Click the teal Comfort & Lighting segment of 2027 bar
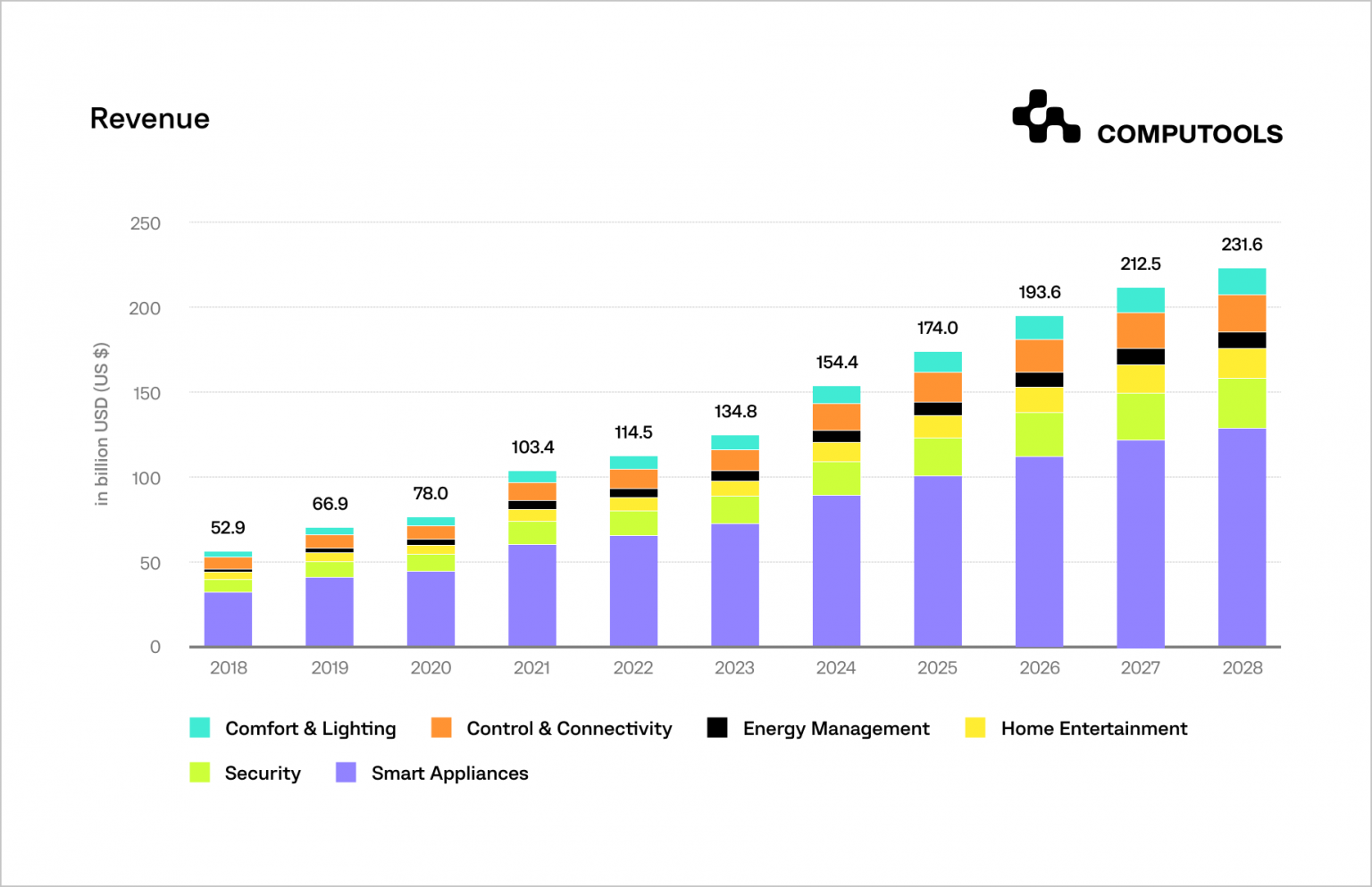Screen dimensions: 1372x887 point(1141,300)
